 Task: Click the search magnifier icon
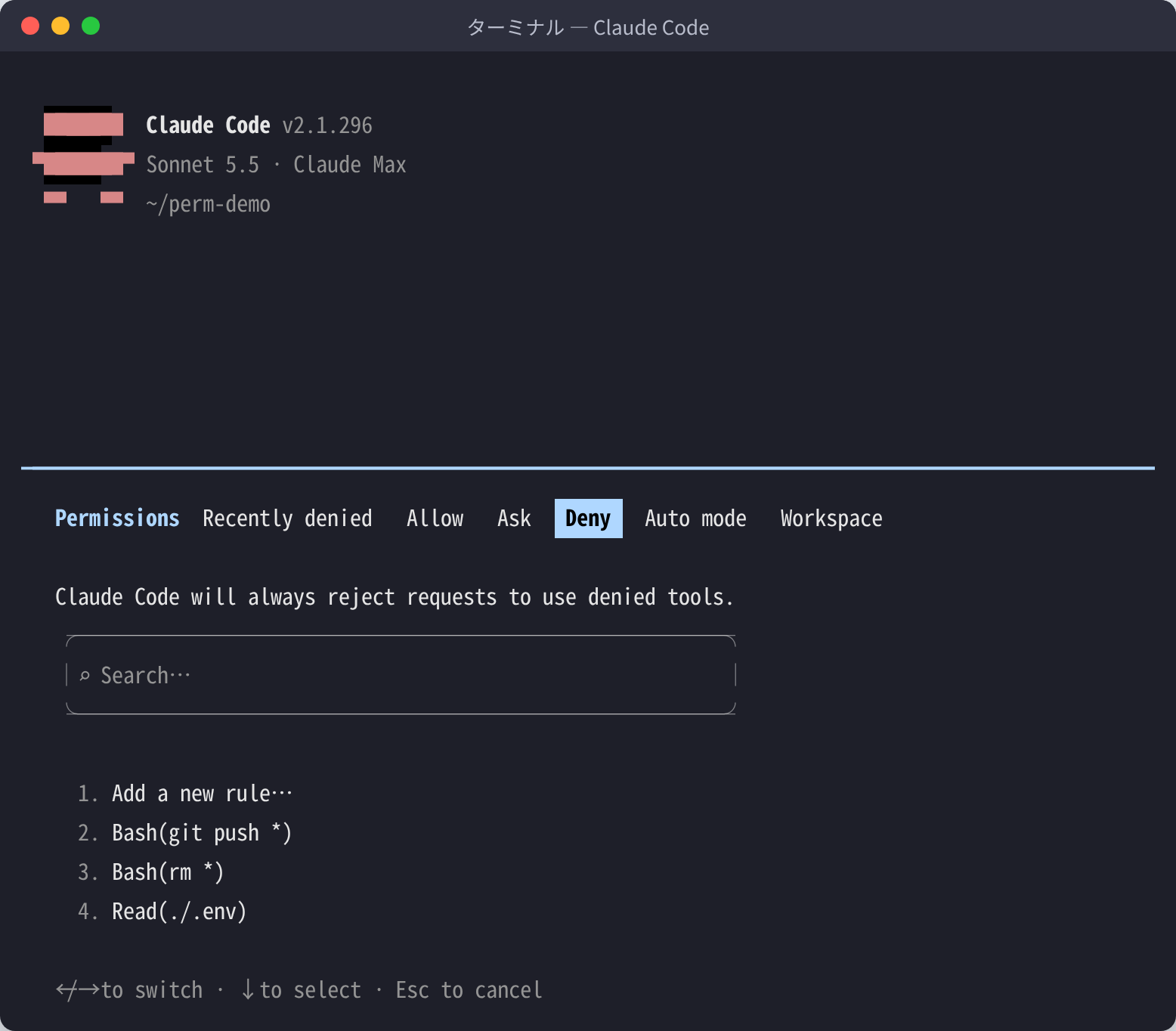point(85,676)
